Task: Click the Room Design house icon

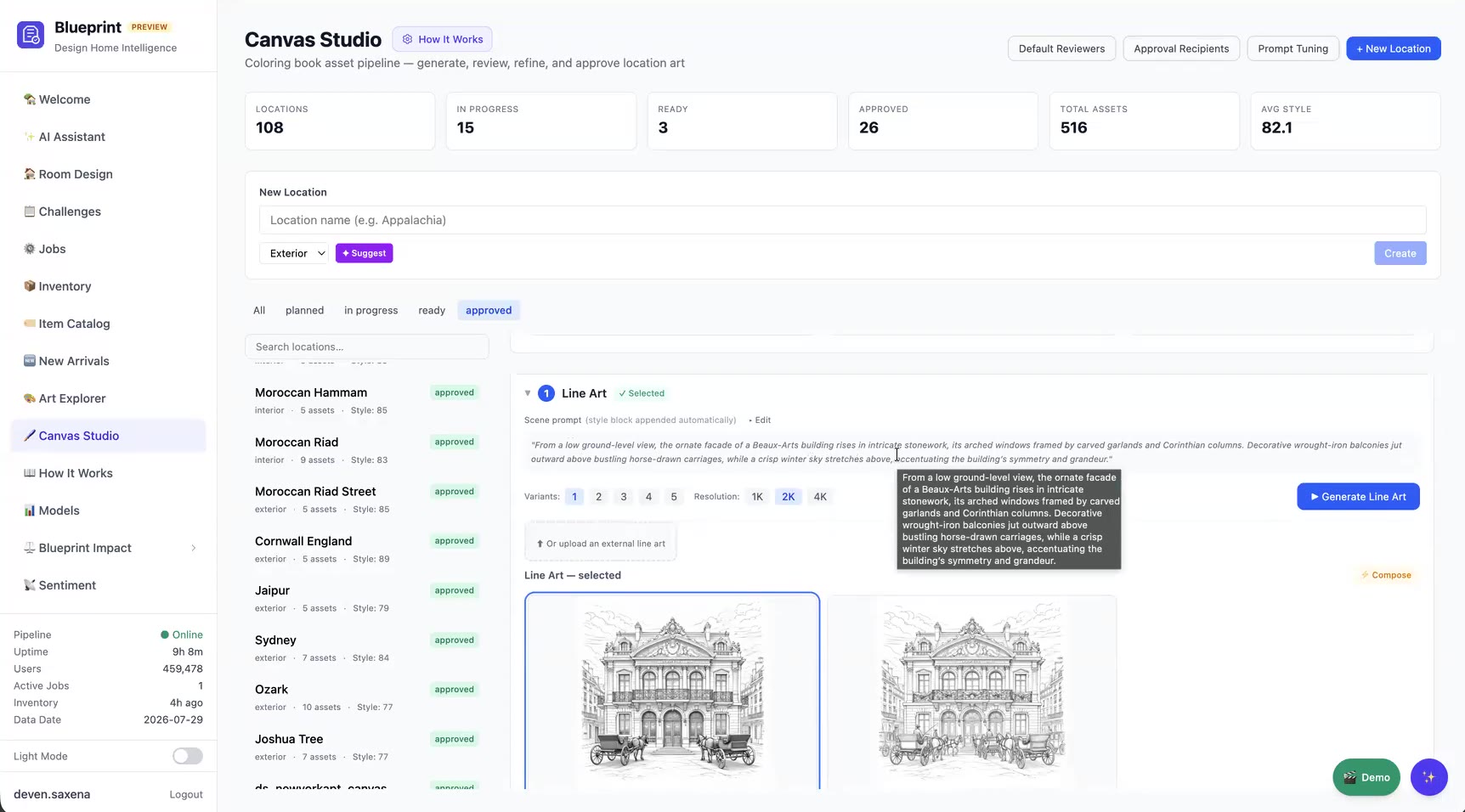Action: [30, 174]
